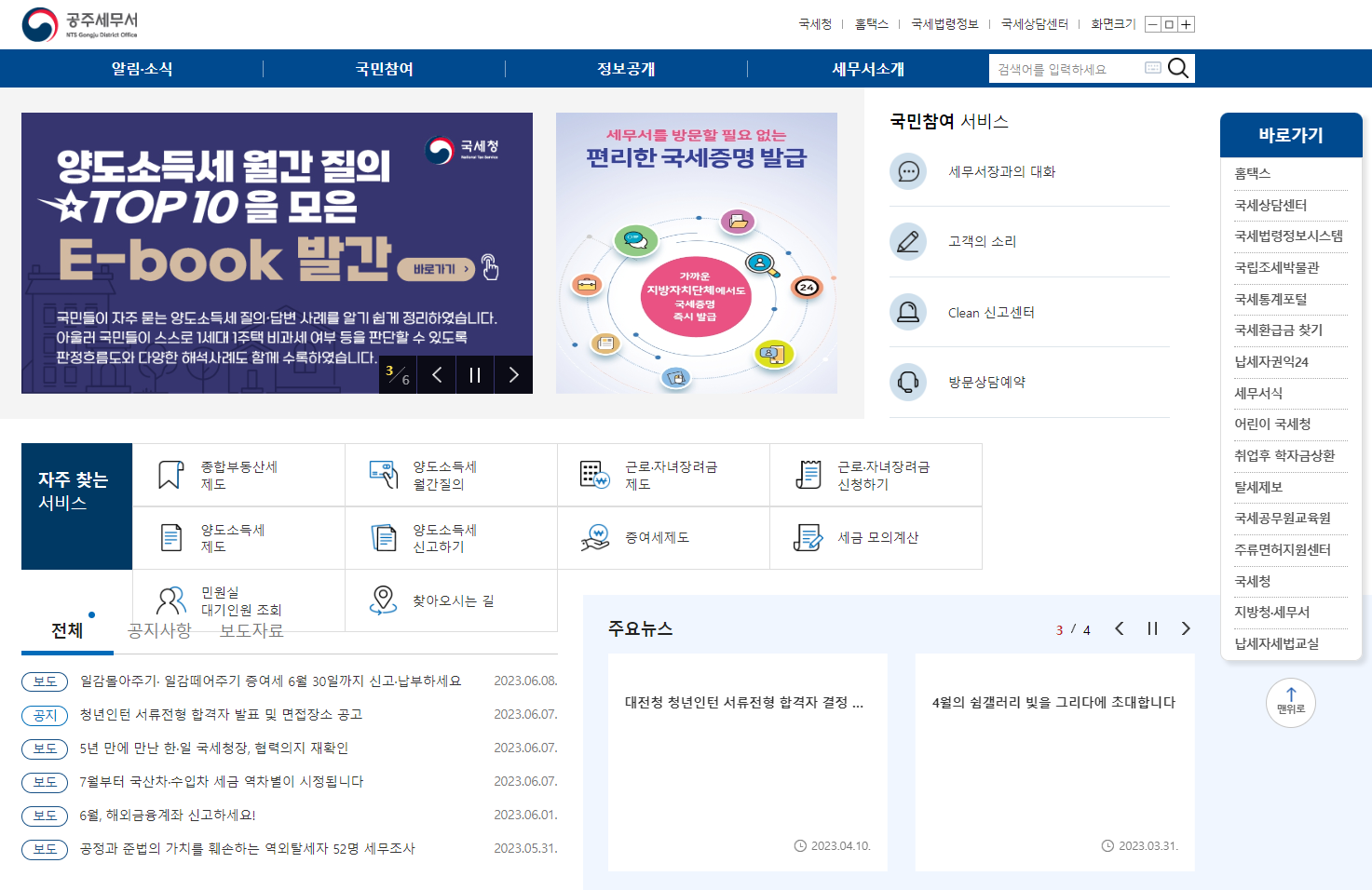
Task: Click the 양도소득세 제도 document icon
Action: coord(171,538)
